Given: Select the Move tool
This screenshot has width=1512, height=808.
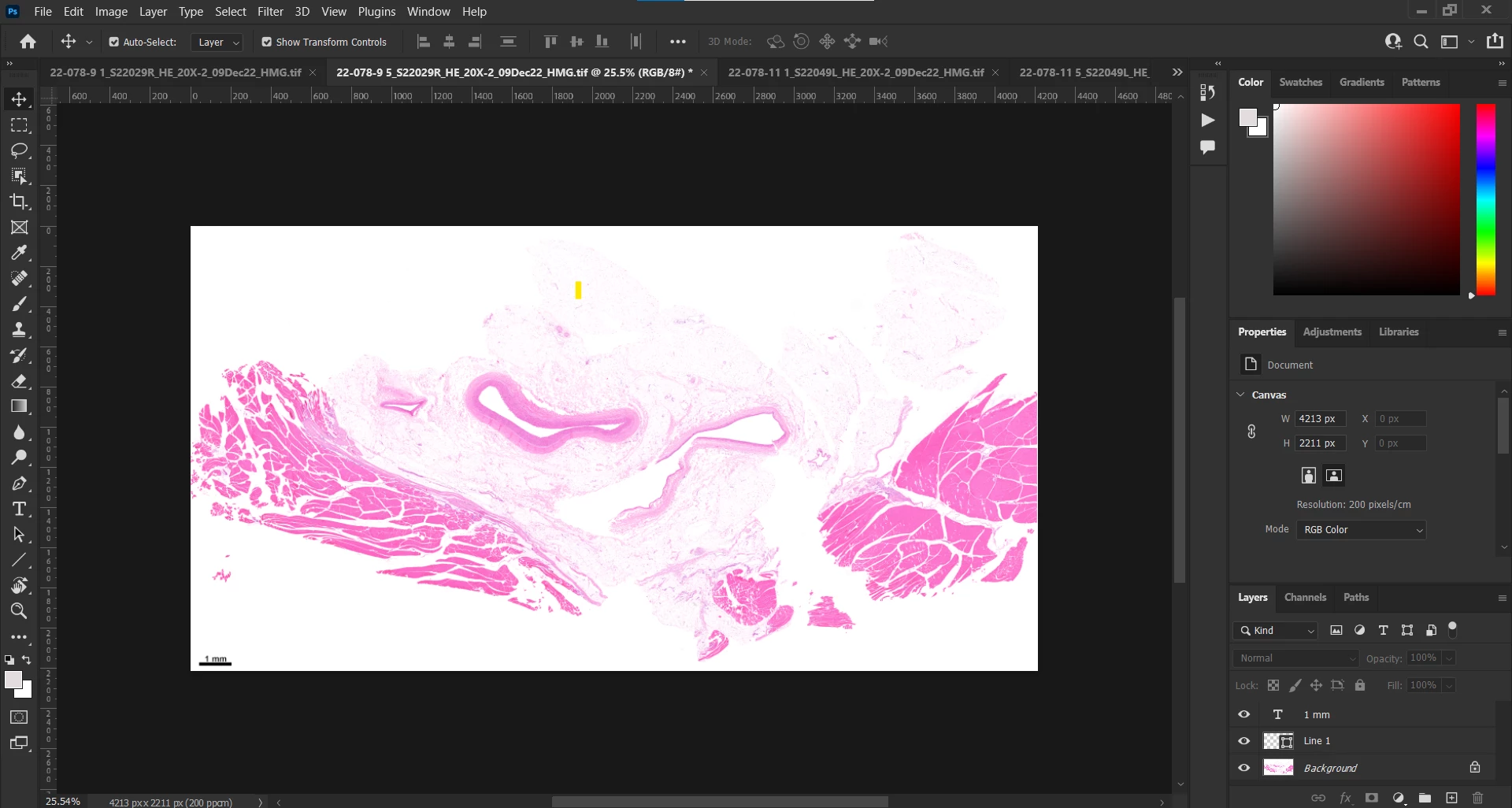Looking at the screenshot, I should point(19,99).
